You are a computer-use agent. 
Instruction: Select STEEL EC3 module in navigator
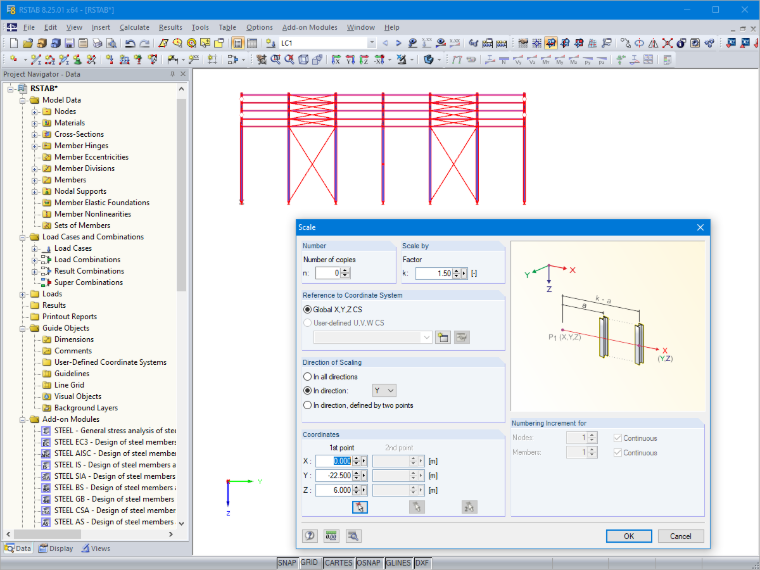(x=115, y=442)
